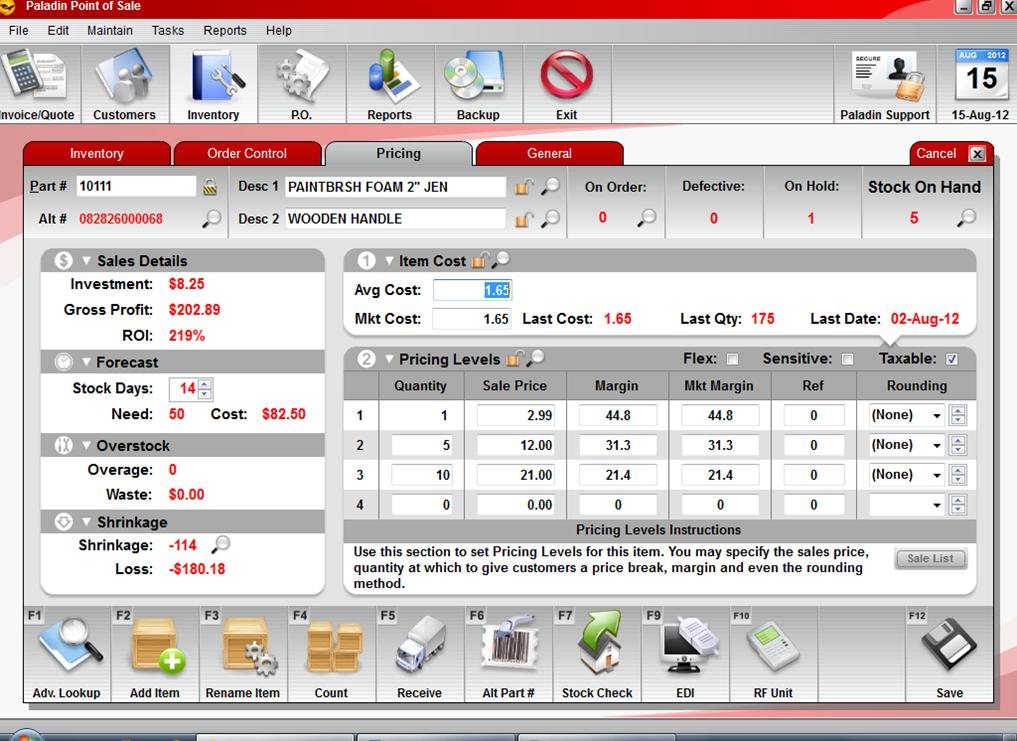This screenshot has width=1017, height=741.
Task: Collapse the Sales Details section
Action: click(86, 261)
